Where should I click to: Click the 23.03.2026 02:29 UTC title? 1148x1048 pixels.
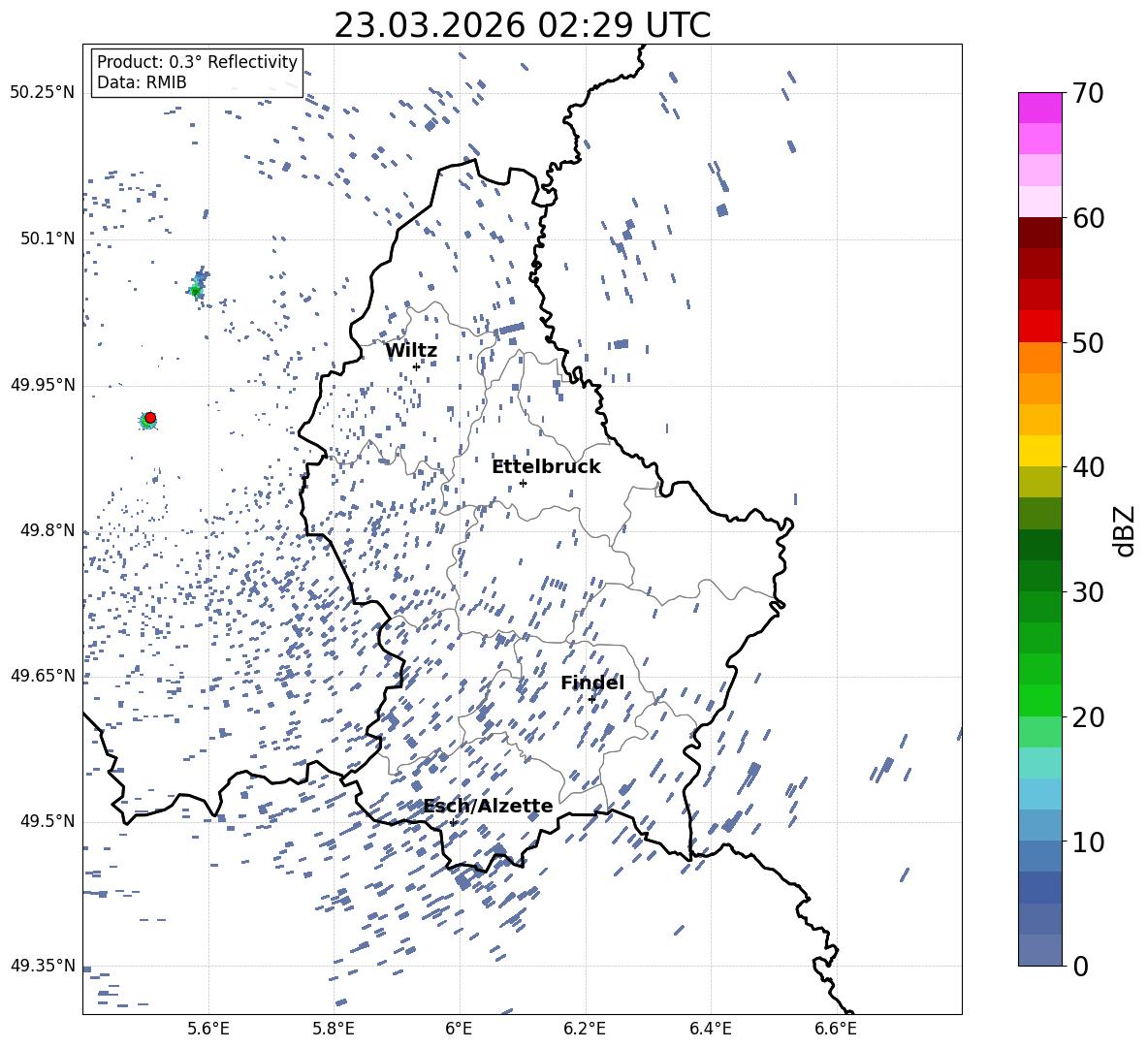pos(522,25)
